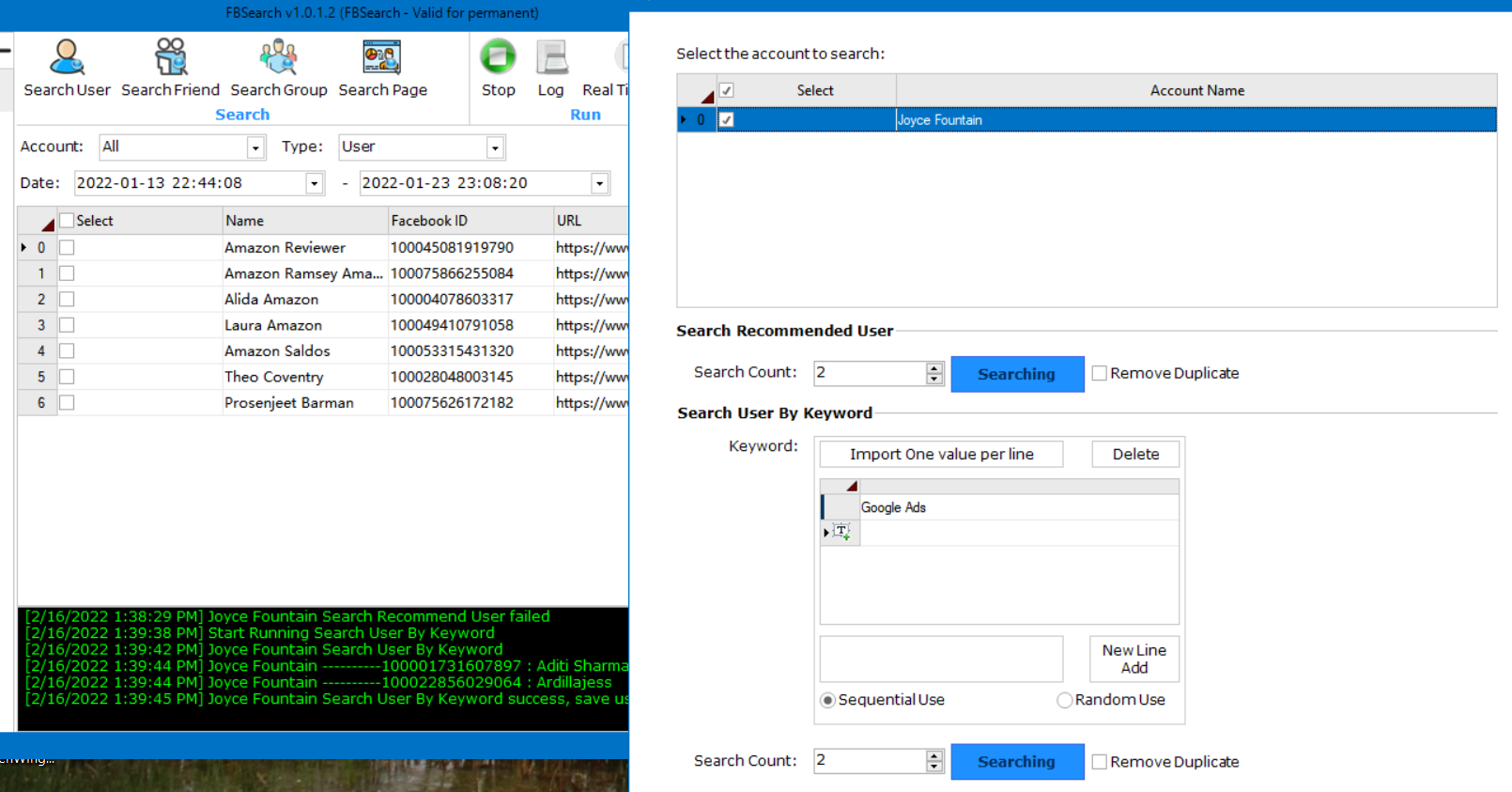The height and width of the screenshot is (792, 1512).
Task: Check the box for Amazon Saldos row
Action: point(67,351)
